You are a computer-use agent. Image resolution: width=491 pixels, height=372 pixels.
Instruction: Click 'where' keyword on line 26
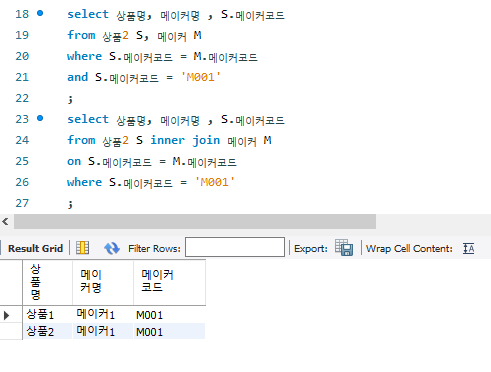[84, 182]
